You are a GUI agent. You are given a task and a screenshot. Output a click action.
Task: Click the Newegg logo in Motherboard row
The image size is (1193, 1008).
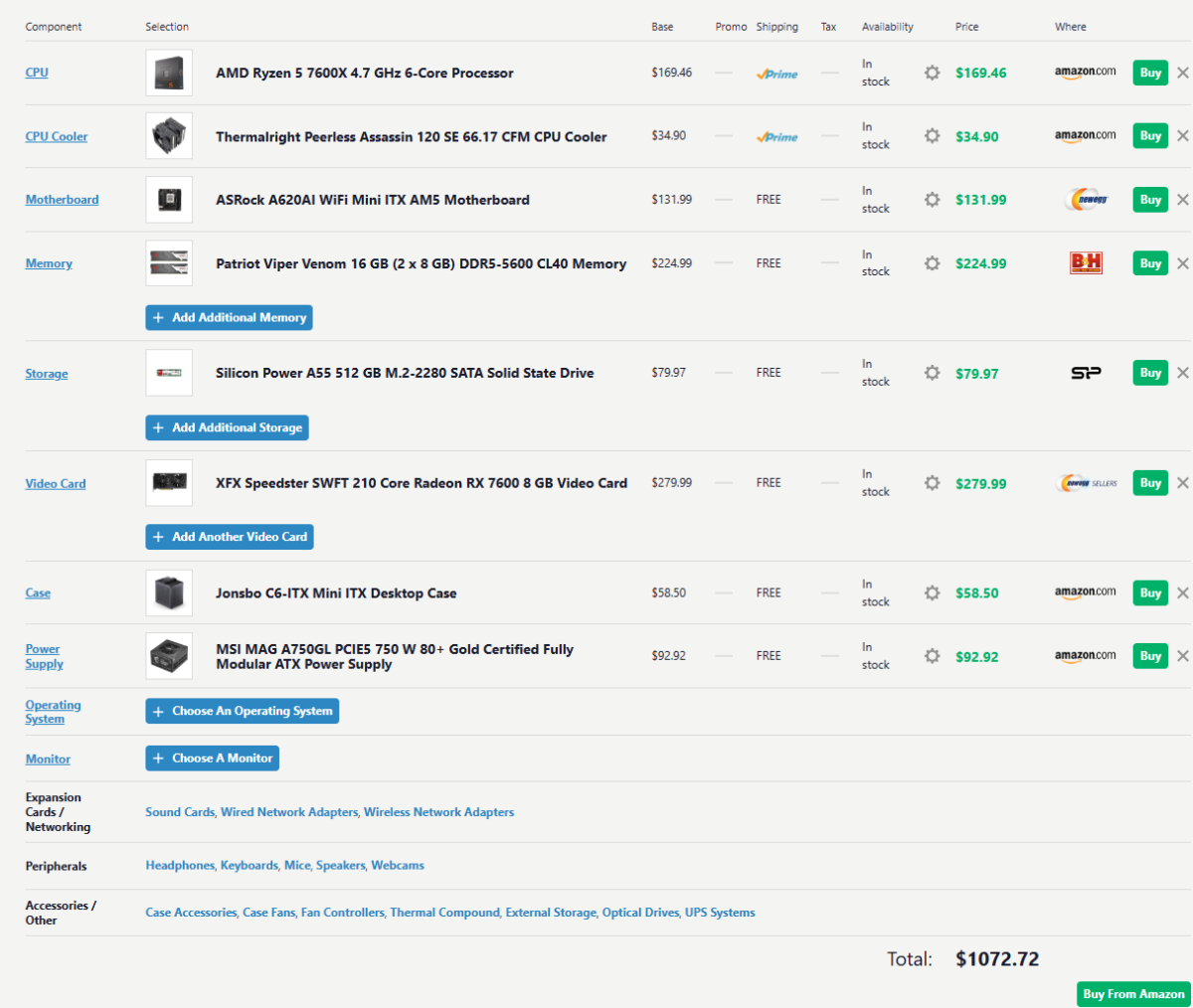[x=1086, y=200]
